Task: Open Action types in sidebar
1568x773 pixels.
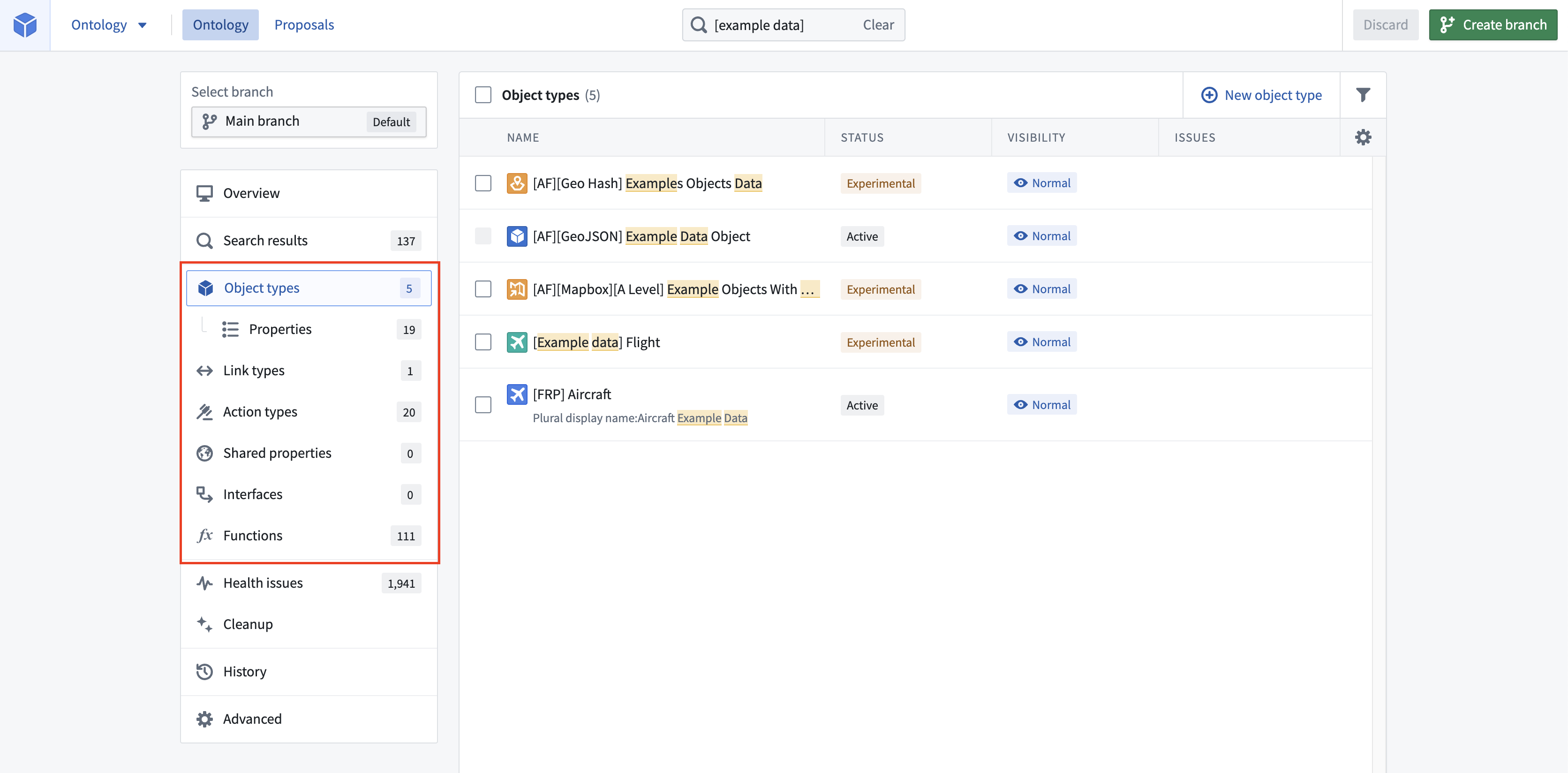Action: tap(309, 412)
